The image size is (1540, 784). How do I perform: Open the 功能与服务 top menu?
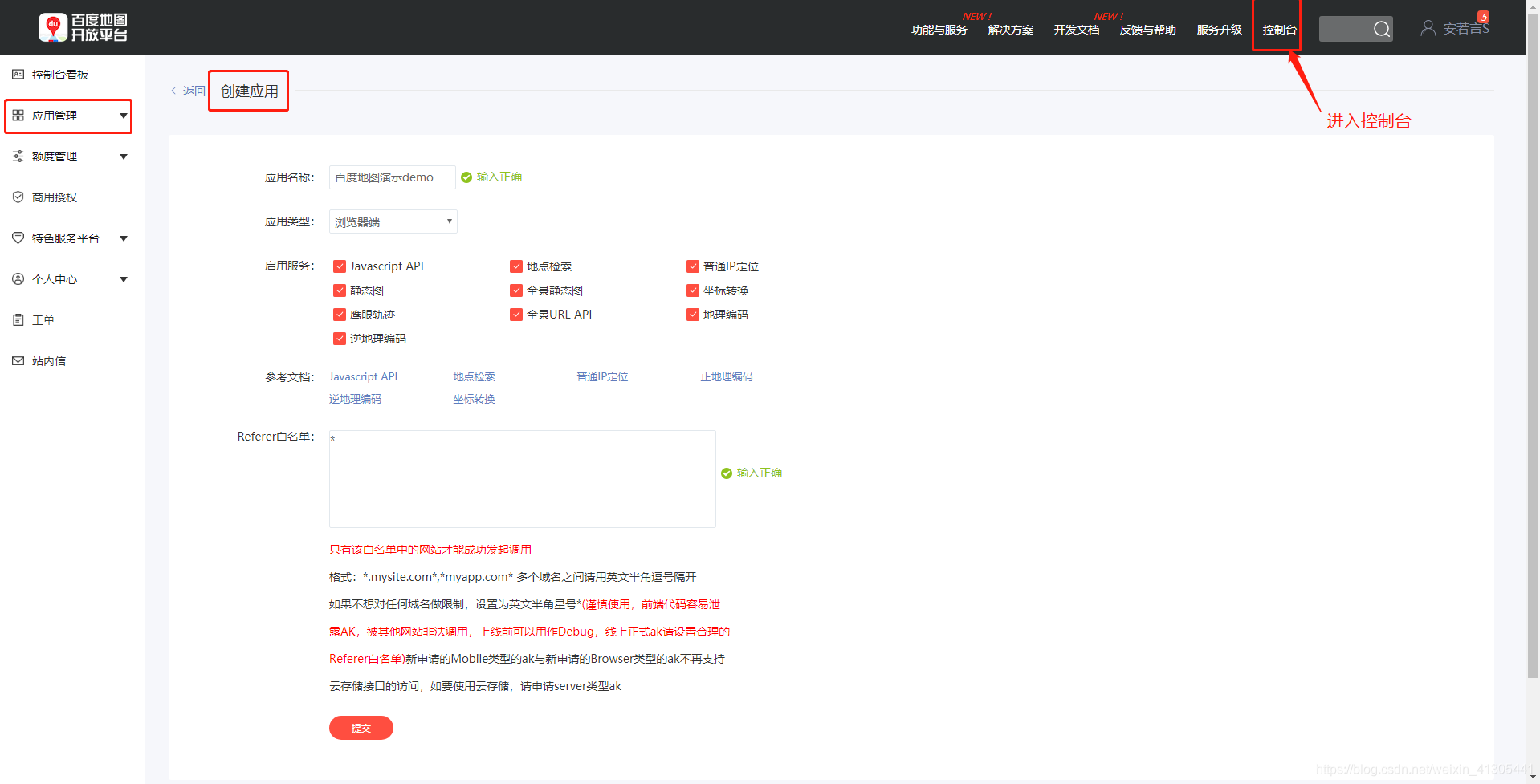point(939,30)
